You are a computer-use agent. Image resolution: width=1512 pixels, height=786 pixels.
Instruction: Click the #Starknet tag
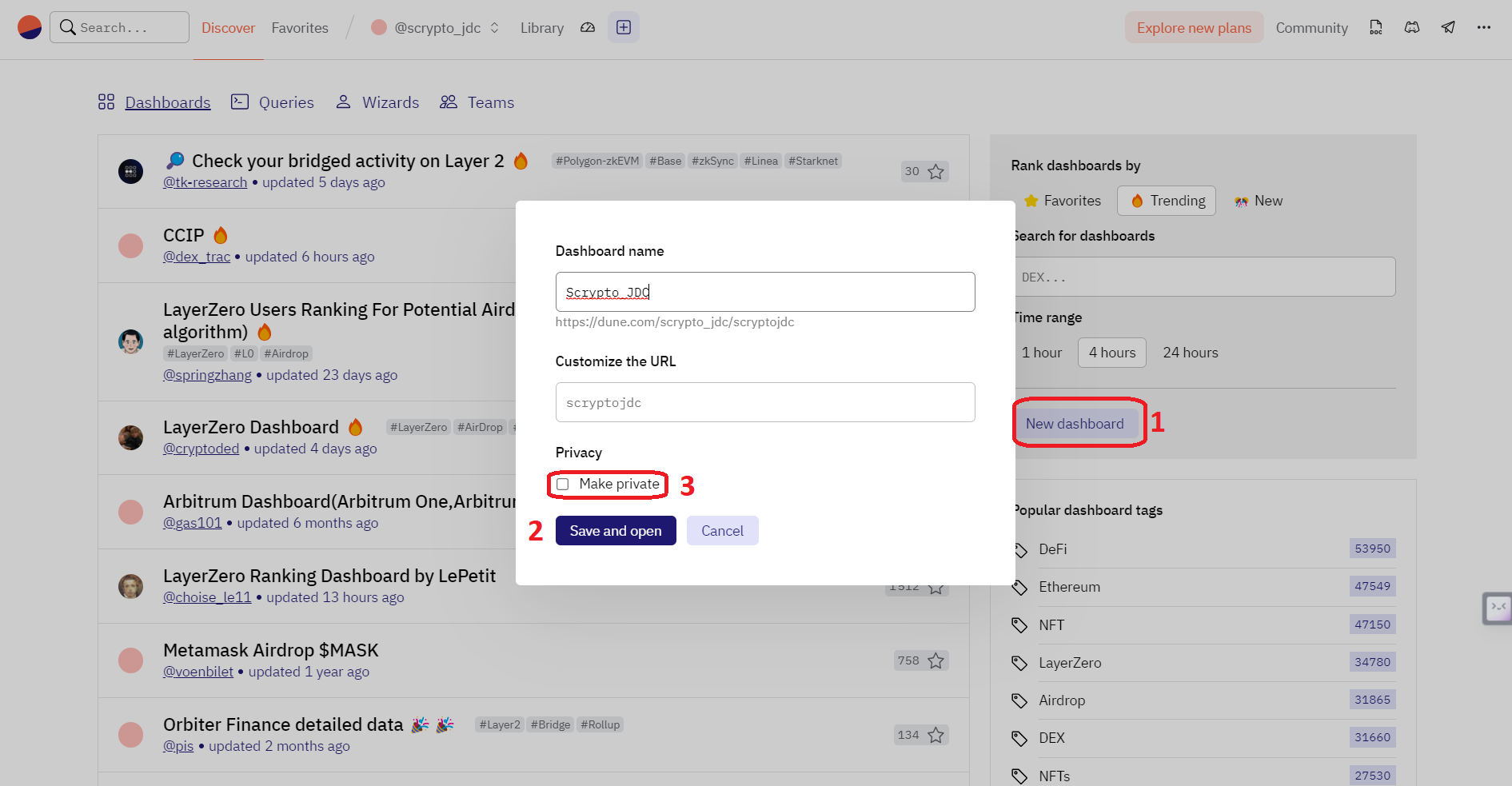(813, 161)
